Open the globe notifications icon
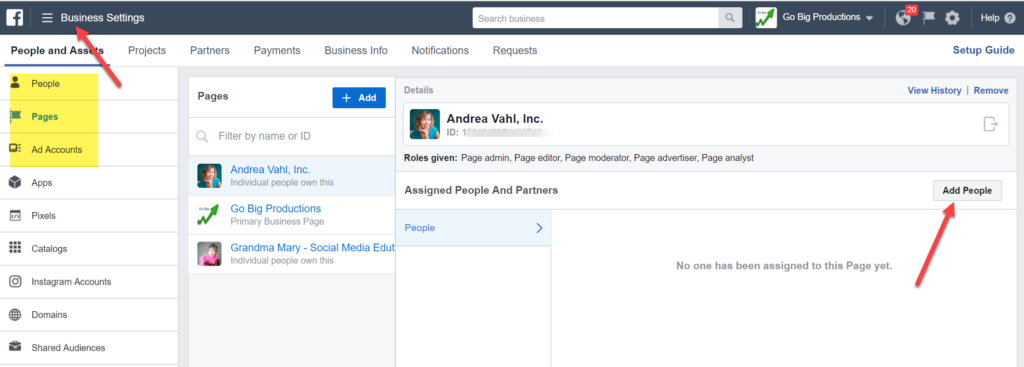Viewport: 1024px width, 367px height. [x=903, y=18]
